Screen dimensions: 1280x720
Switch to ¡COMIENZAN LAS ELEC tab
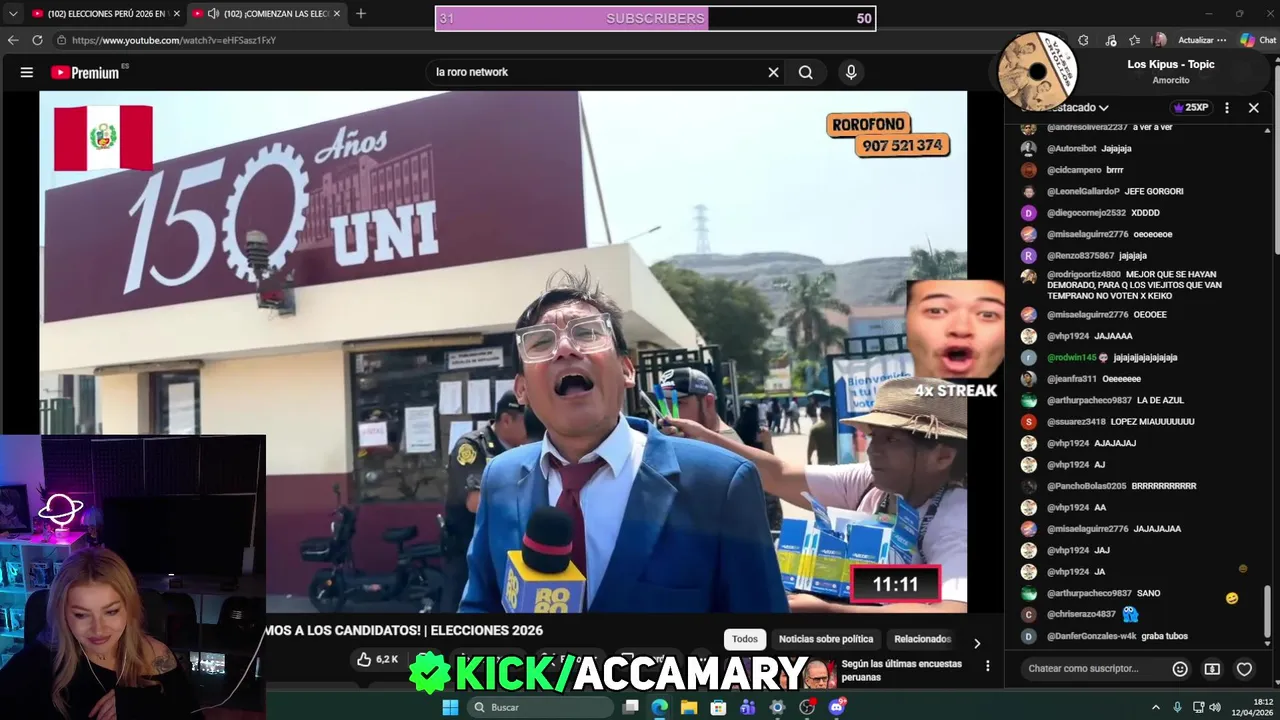(x=268, y=14)
